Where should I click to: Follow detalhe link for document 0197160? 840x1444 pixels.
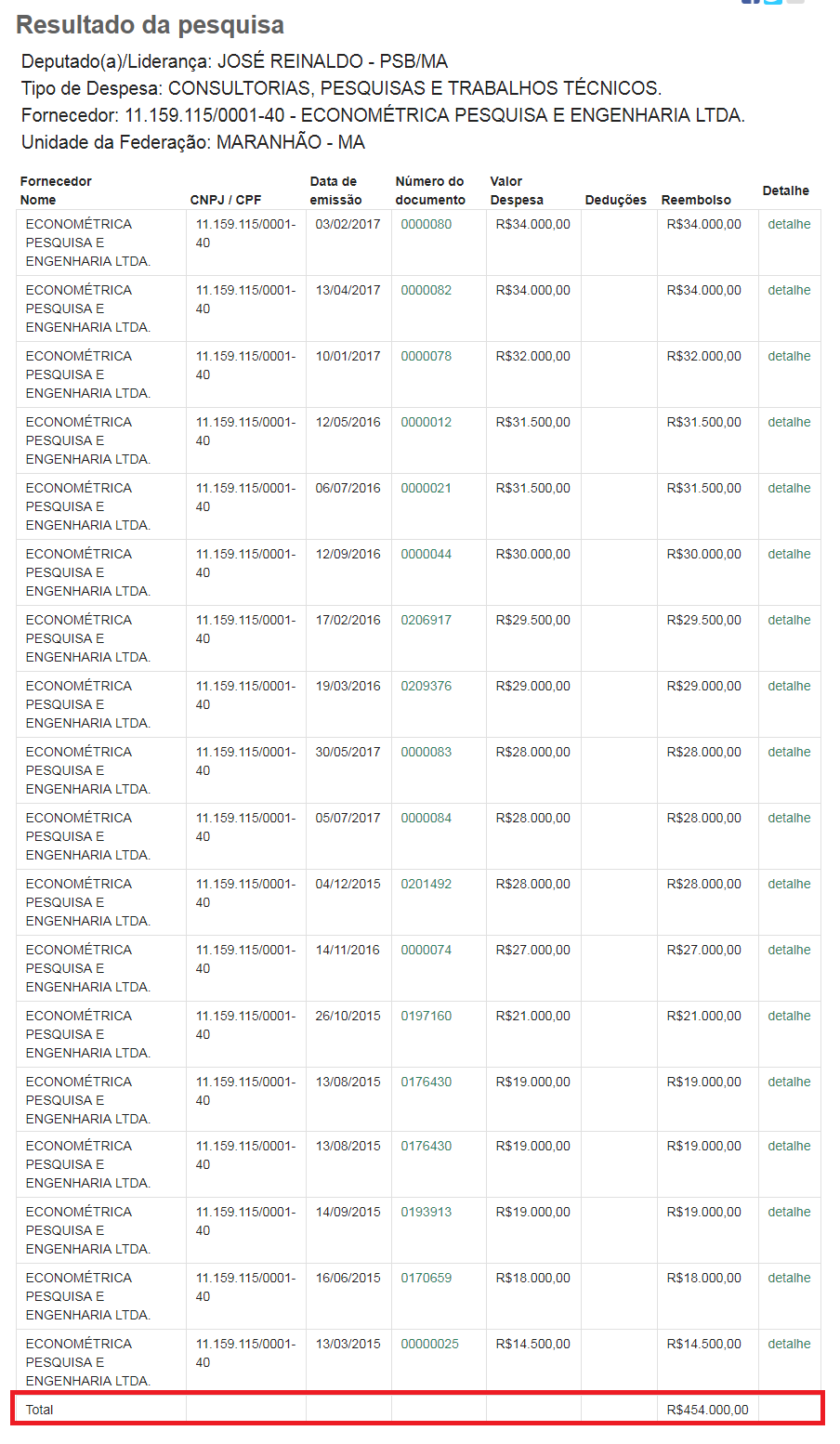[x=789, y=1016]
